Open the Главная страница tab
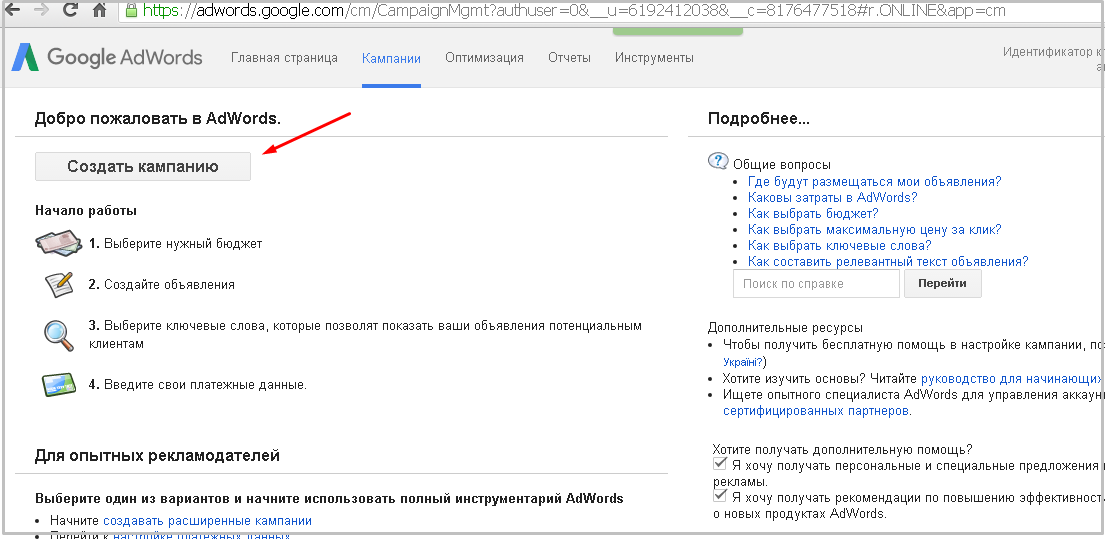1105x539 pixels. tap(284, 58)
